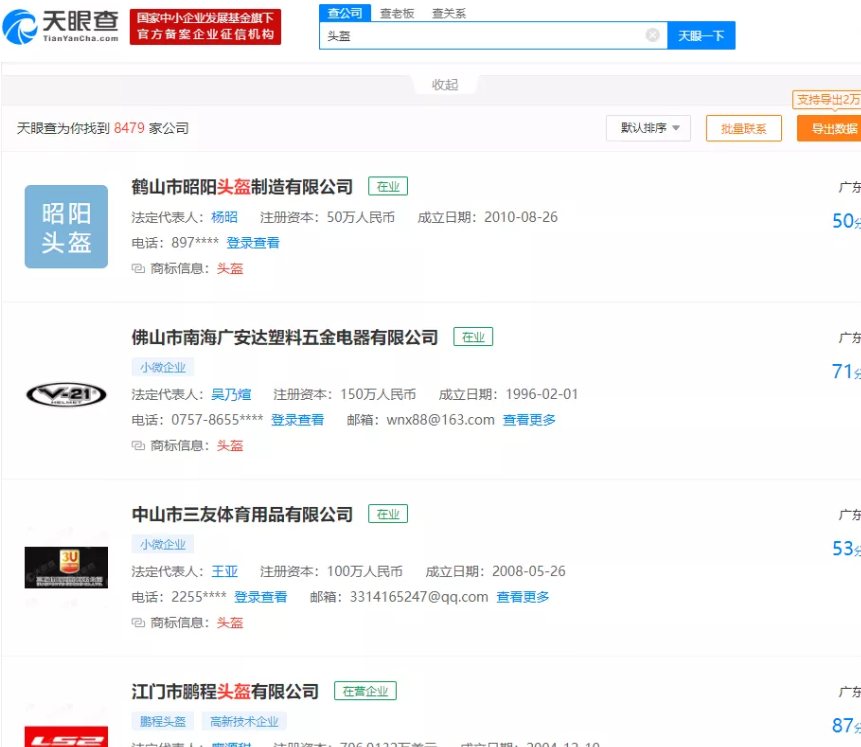This screenshot has width=861, height=747.
Task: Select the 查公司 tab
Action: click(345, 13)
